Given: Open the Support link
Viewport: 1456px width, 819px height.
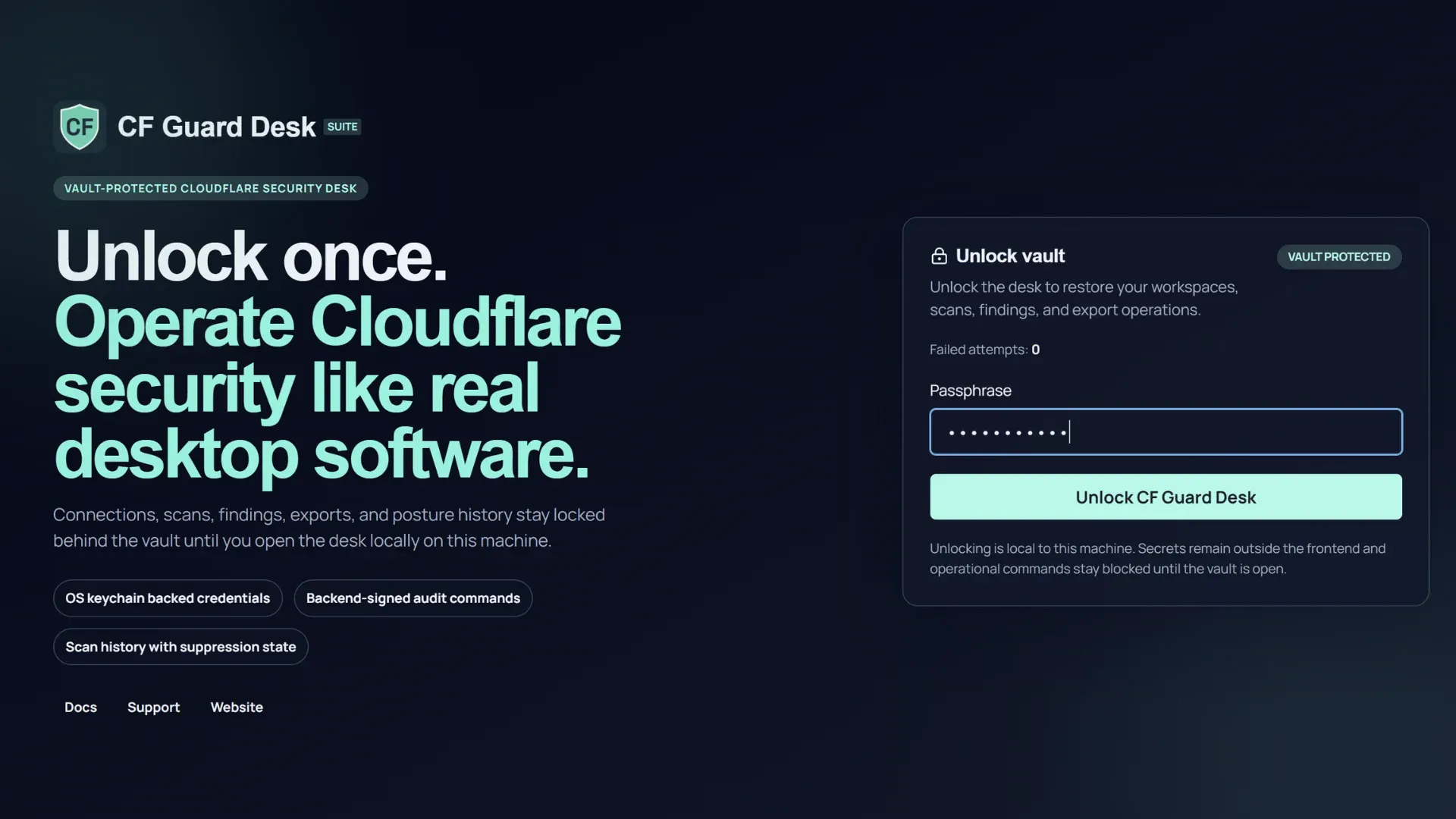Looking at the screenshot, I should [x=153, y=708].
